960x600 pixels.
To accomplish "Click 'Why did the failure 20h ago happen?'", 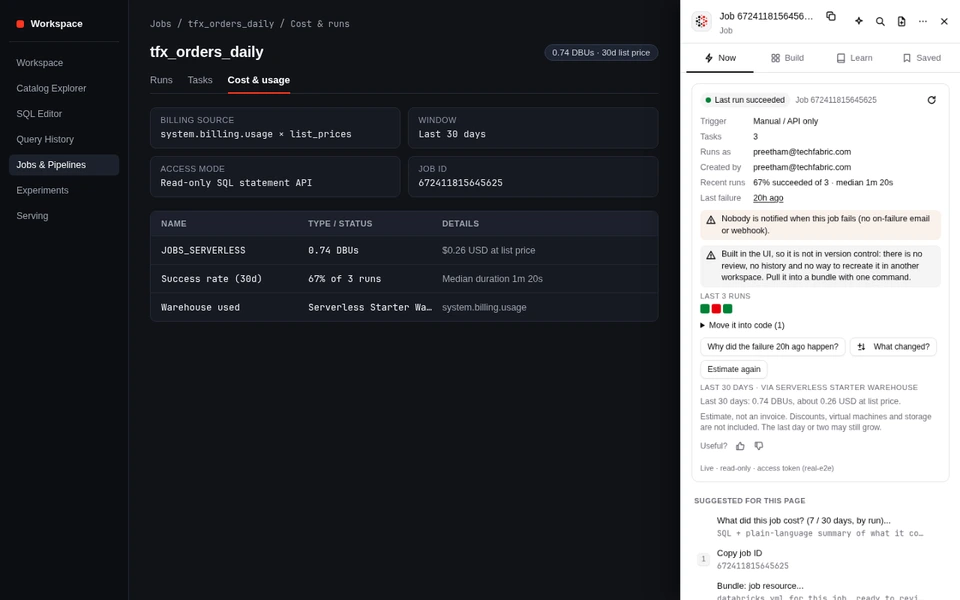I will pos(773,347).
